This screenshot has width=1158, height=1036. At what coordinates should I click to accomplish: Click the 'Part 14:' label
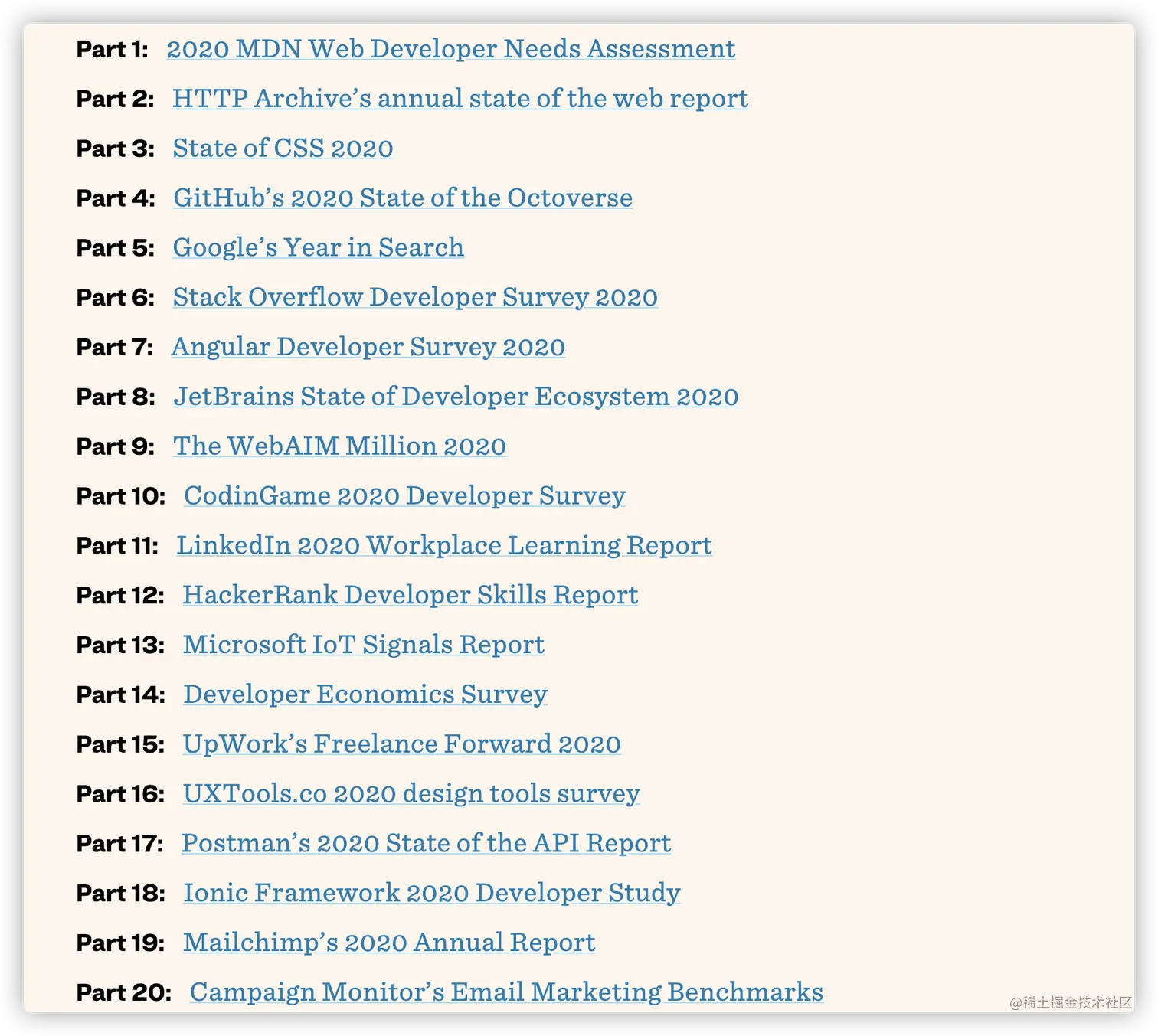pyautogui.click(x=121, y=695)
